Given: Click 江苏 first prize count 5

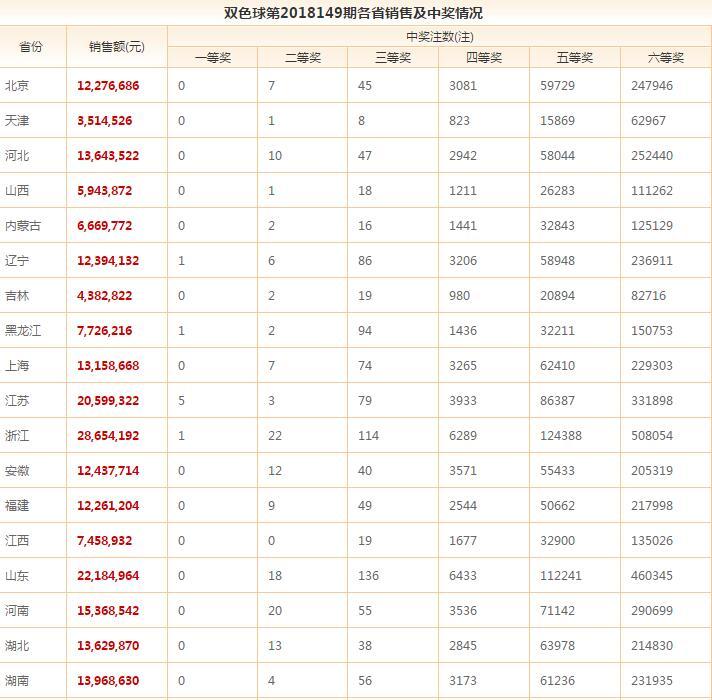Looking at the screenshot, I should pyautogui.click(x=181, y=400).
